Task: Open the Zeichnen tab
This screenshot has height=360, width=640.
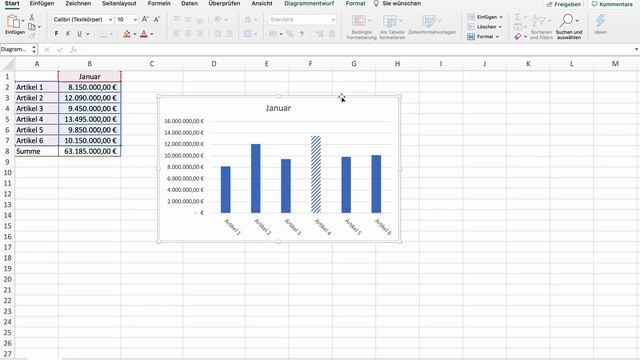Action: [78, 4]
